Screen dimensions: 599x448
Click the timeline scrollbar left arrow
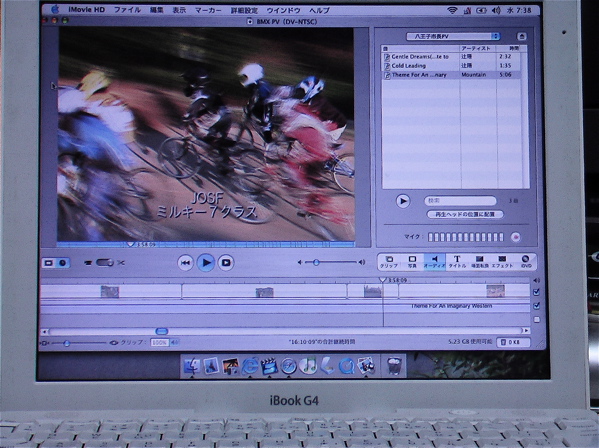tap(44, 332)
